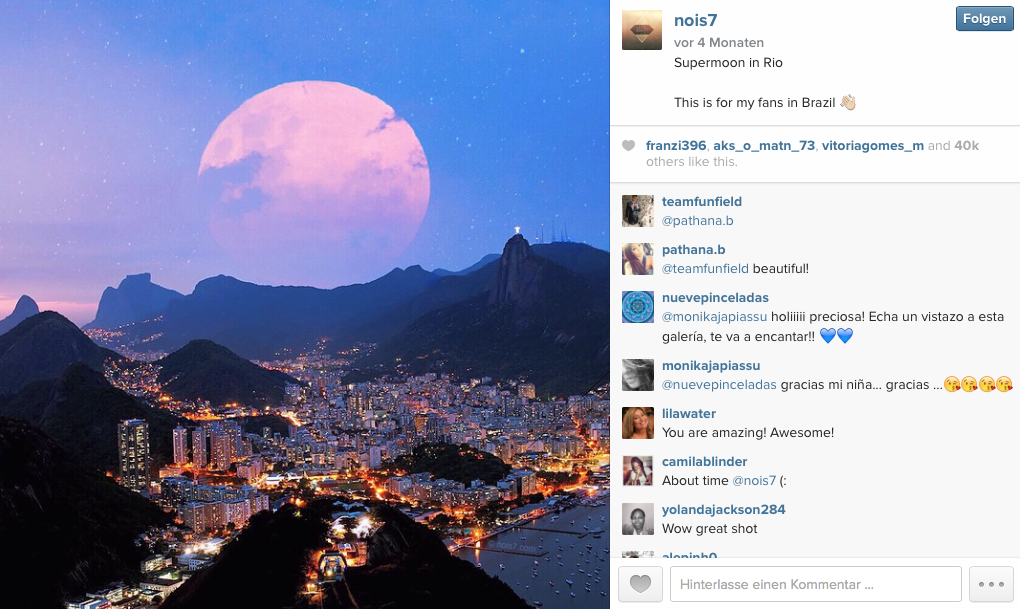
Task: Click the Supermoon in Rio photo
Action: (x=304, y=304)
